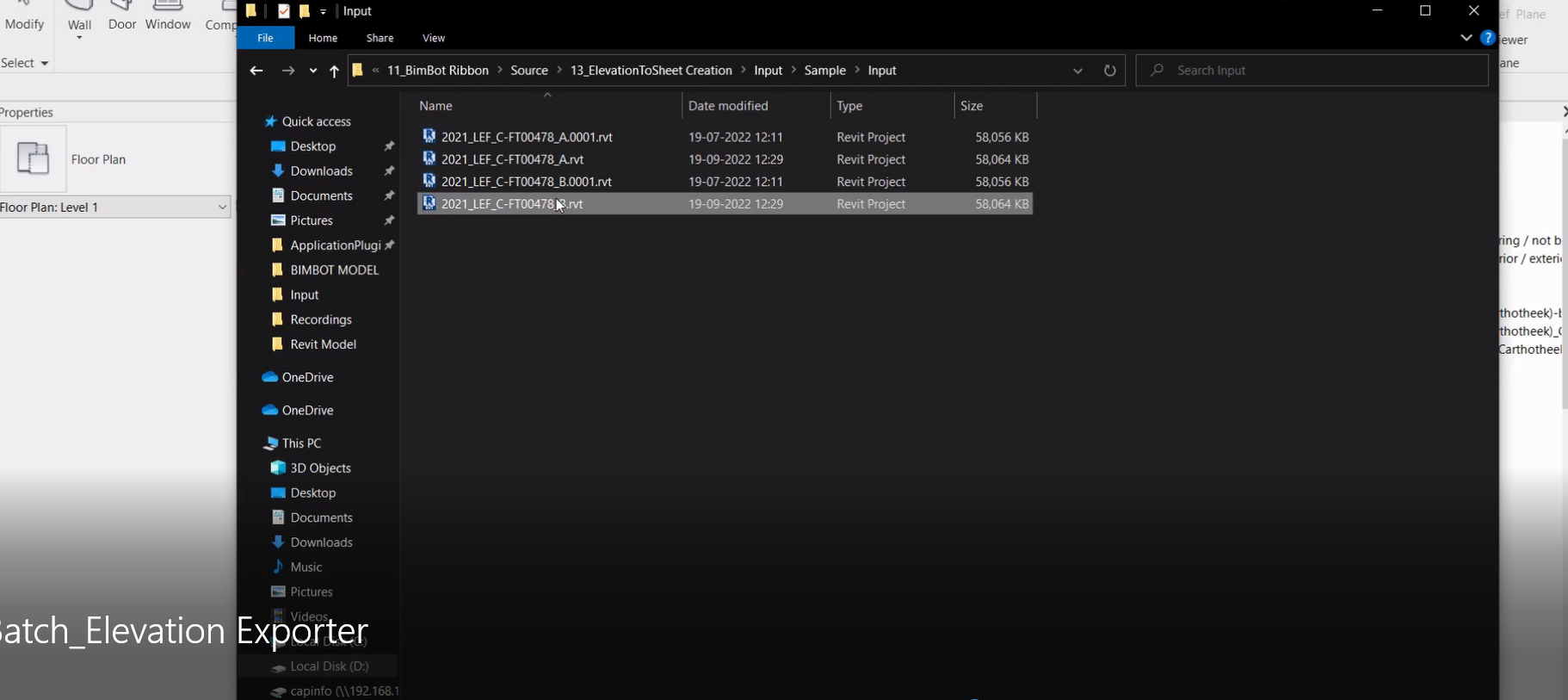1568x700 pixels.
Task: Click the Floor Plan type thumbnail in Properties
Action: (x=33, y=158)
